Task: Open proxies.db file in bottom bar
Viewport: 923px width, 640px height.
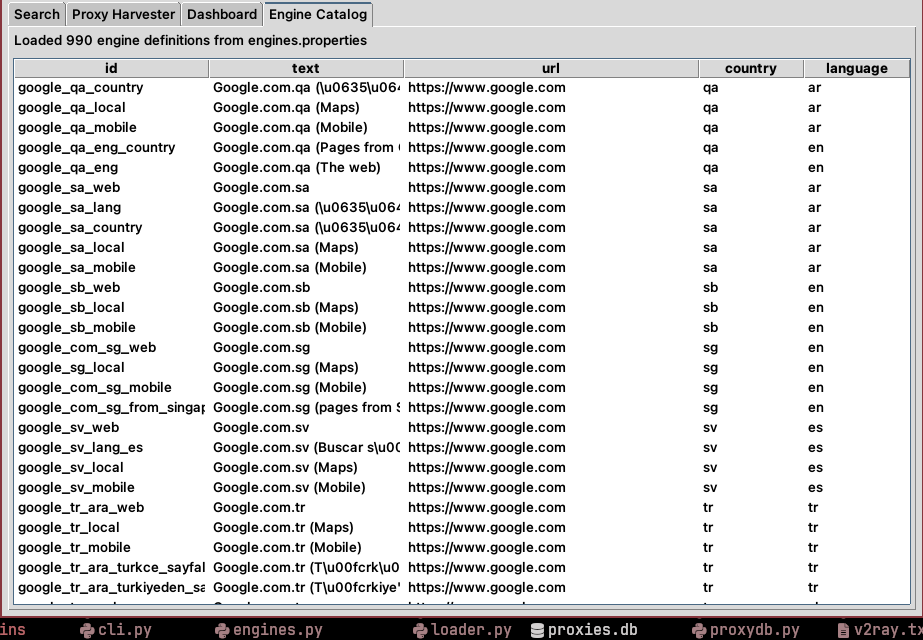Action: 592,630
